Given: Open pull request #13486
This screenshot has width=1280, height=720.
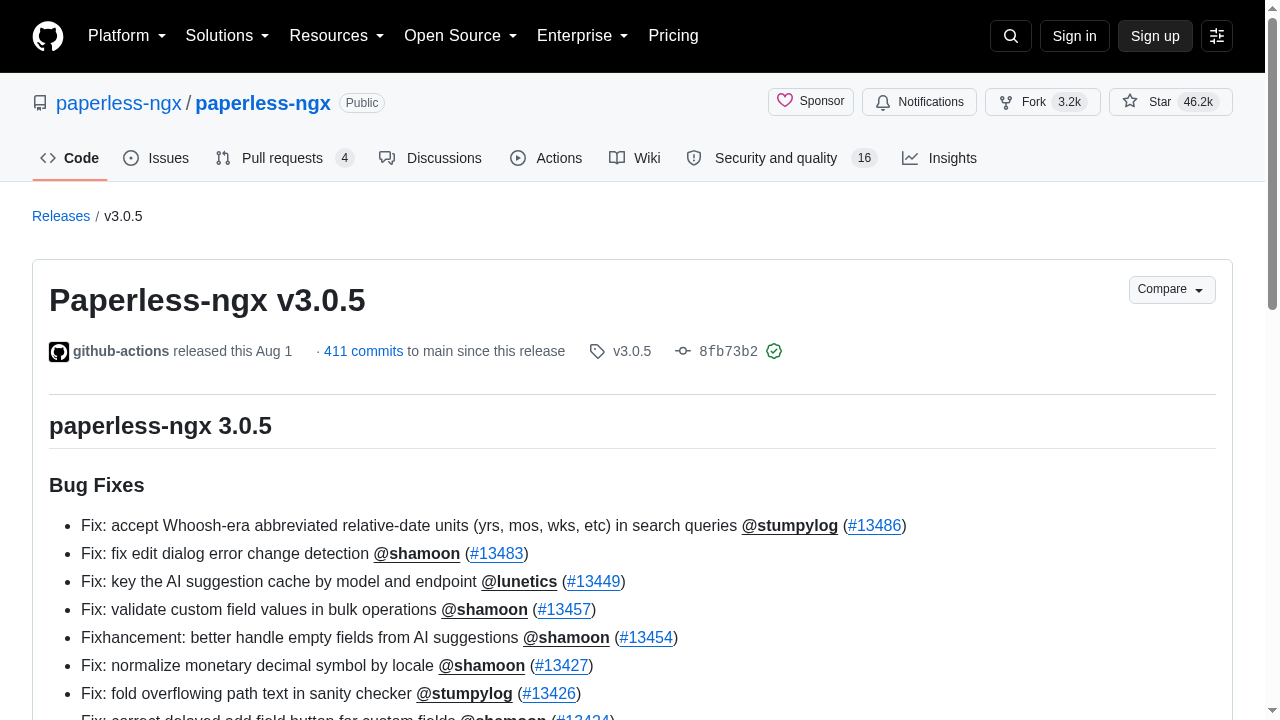Looking at the screenshot, I should (x=875, y=525).
